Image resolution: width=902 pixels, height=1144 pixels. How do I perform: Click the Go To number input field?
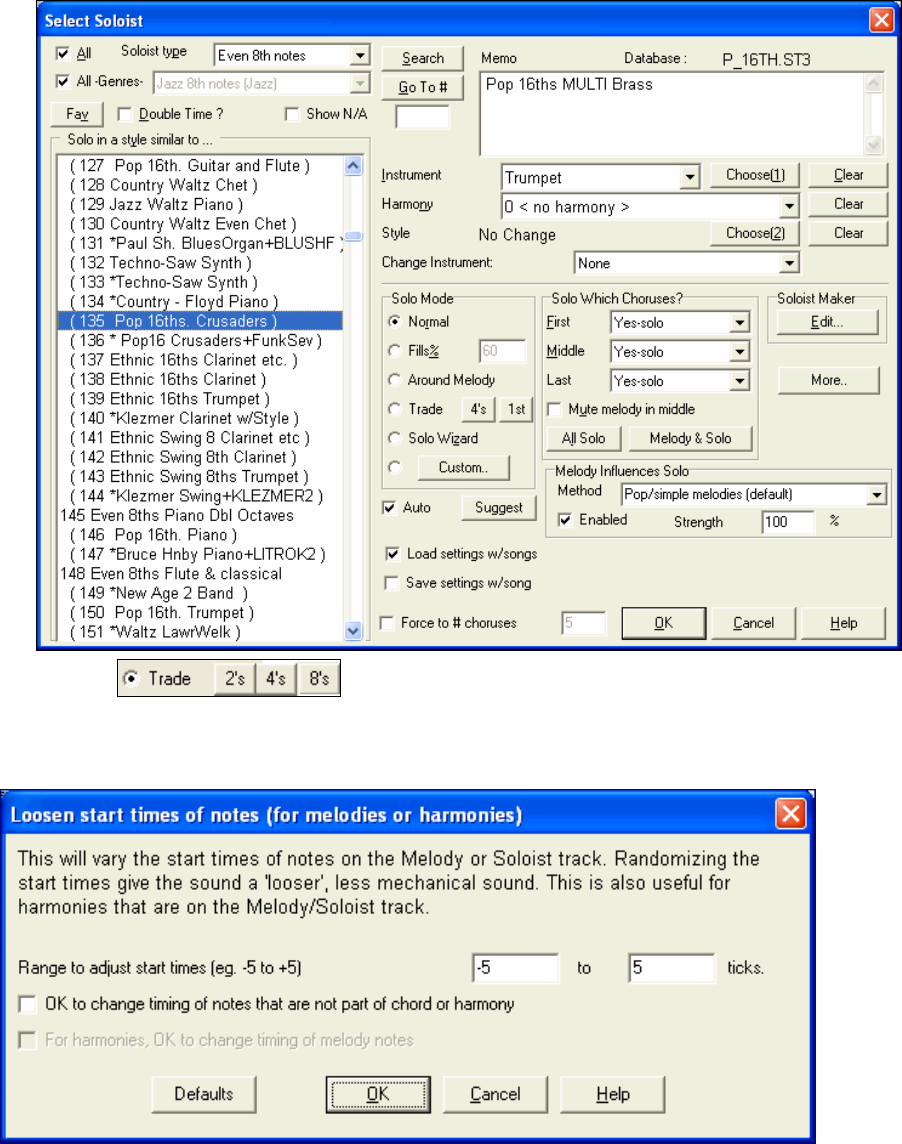click(423, 117)
